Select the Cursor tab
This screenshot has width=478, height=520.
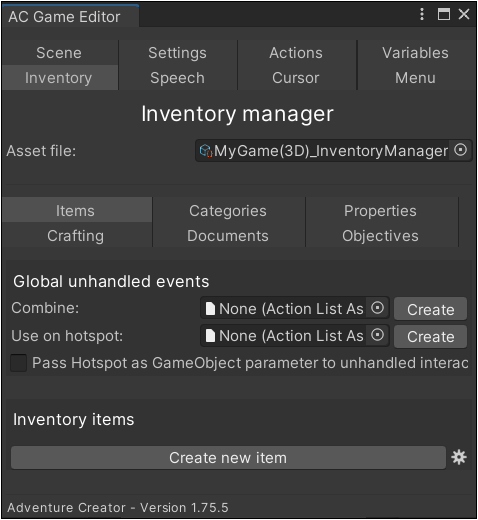[296, 78]
